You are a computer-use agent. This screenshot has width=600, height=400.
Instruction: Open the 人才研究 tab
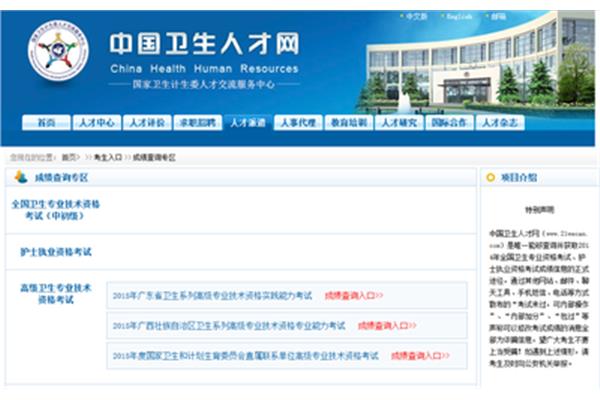pos(399,122)
